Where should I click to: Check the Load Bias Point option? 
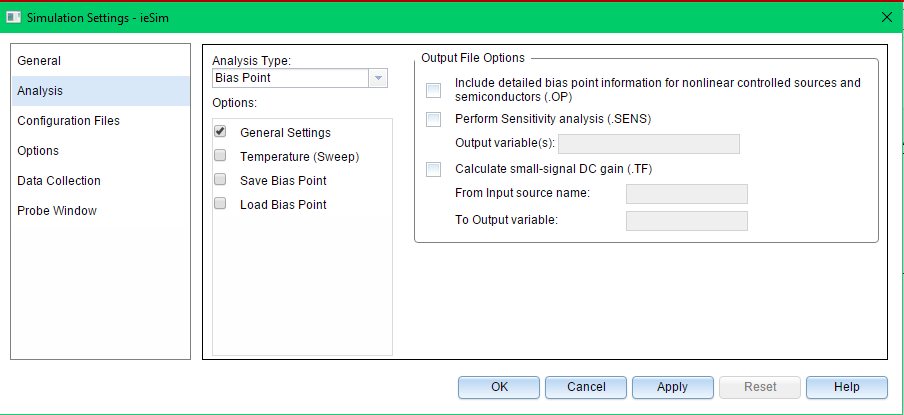[x=220, y=203]
